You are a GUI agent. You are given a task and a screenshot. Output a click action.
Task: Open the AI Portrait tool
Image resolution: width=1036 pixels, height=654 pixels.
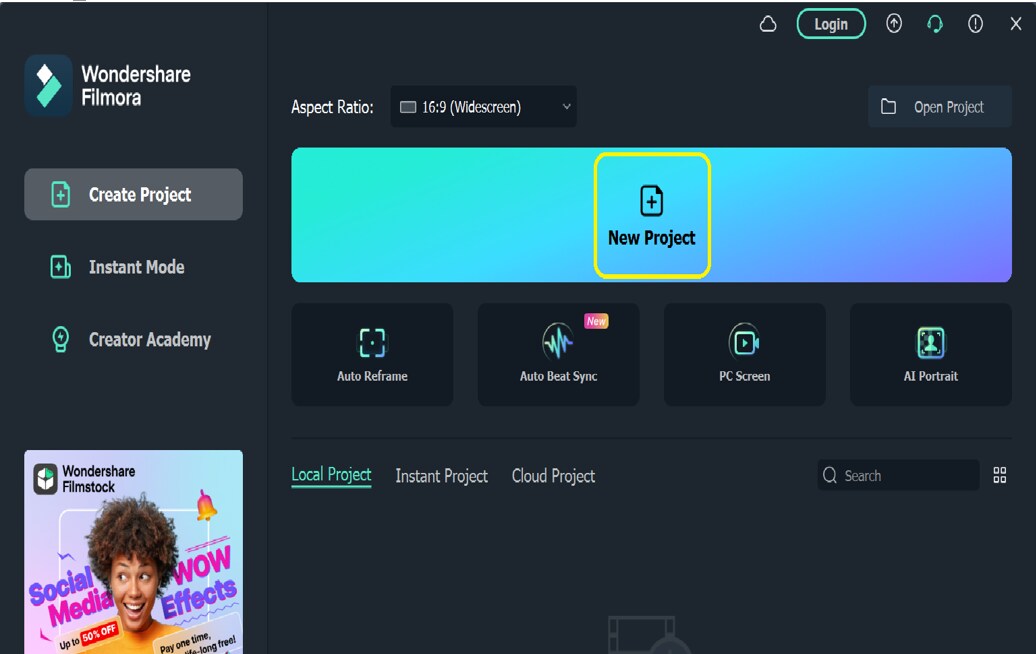[930, 355]
